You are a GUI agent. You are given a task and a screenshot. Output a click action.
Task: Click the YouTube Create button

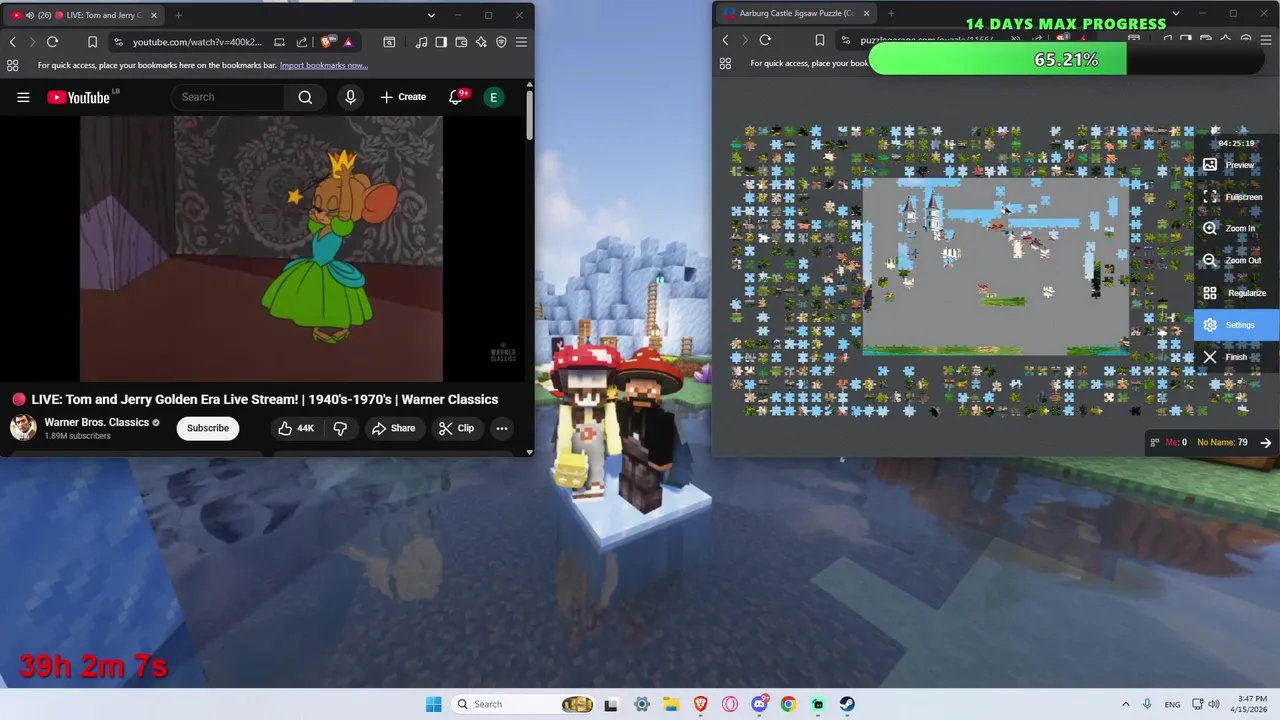click(x=404, y=97)
